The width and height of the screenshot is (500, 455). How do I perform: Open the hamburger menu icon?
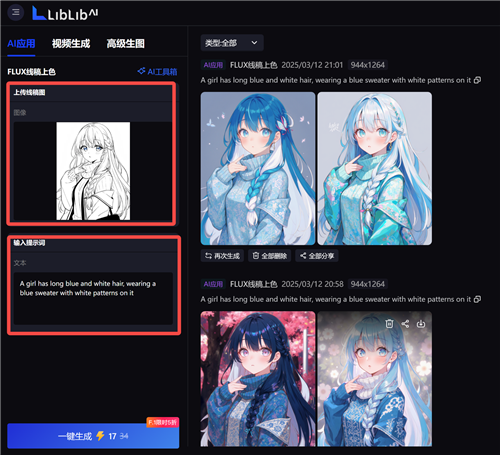(x=16, y=13)
